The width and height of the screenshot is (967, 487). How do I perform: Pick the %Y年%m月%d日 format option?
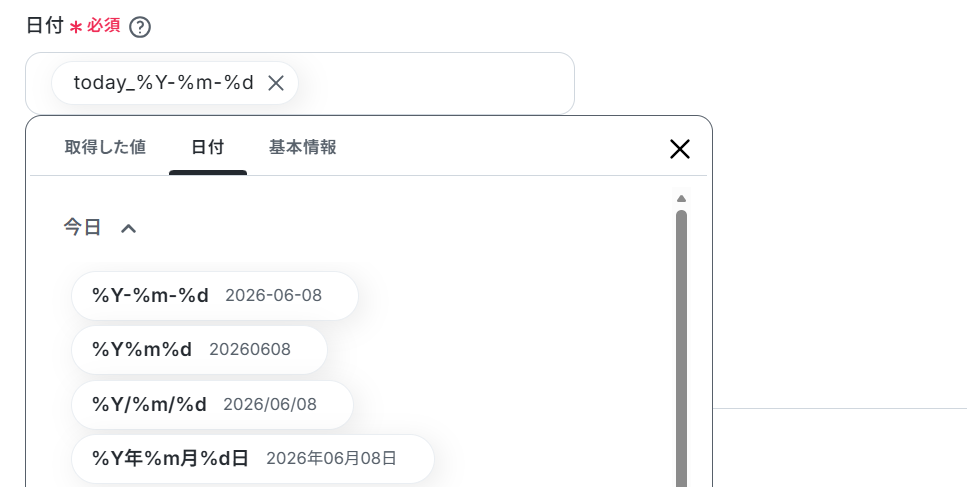pos(253,459)
